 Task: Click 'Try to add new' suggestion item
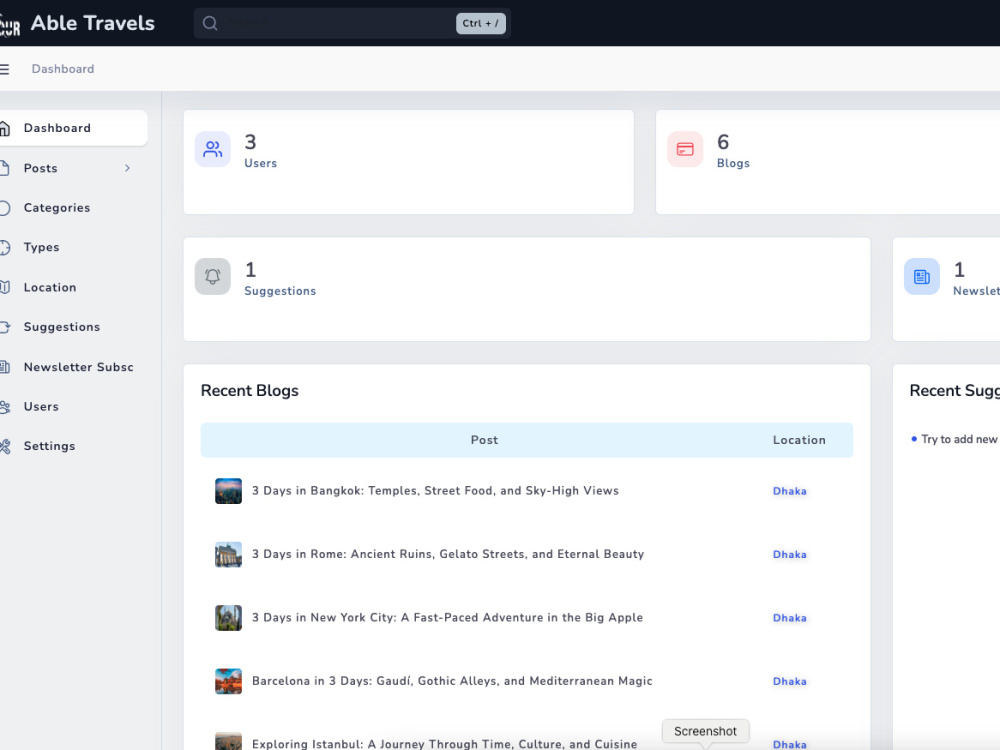click(959, 439)
